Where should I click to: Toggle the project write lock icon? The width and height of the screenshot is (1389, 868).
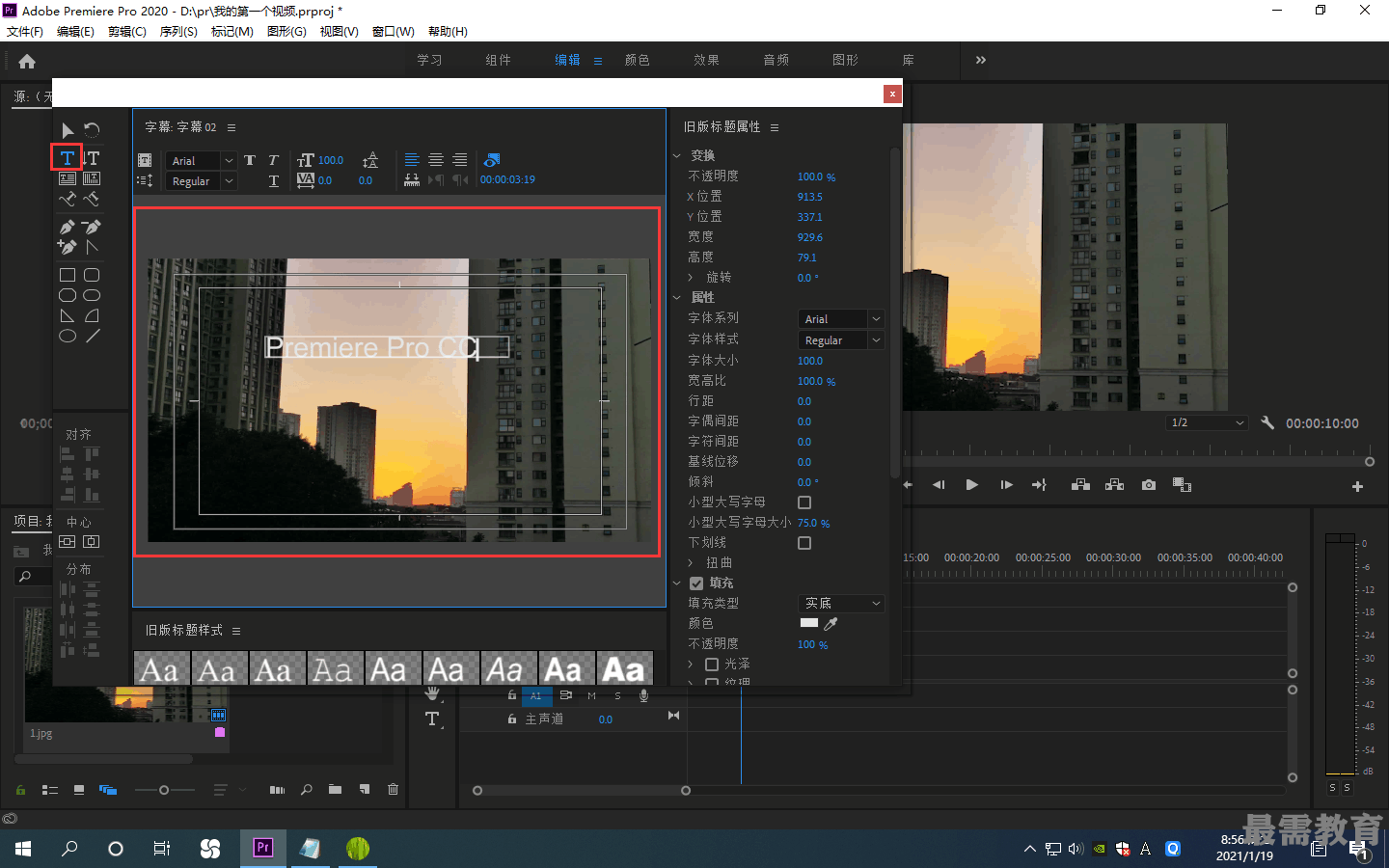click(20, 790)
